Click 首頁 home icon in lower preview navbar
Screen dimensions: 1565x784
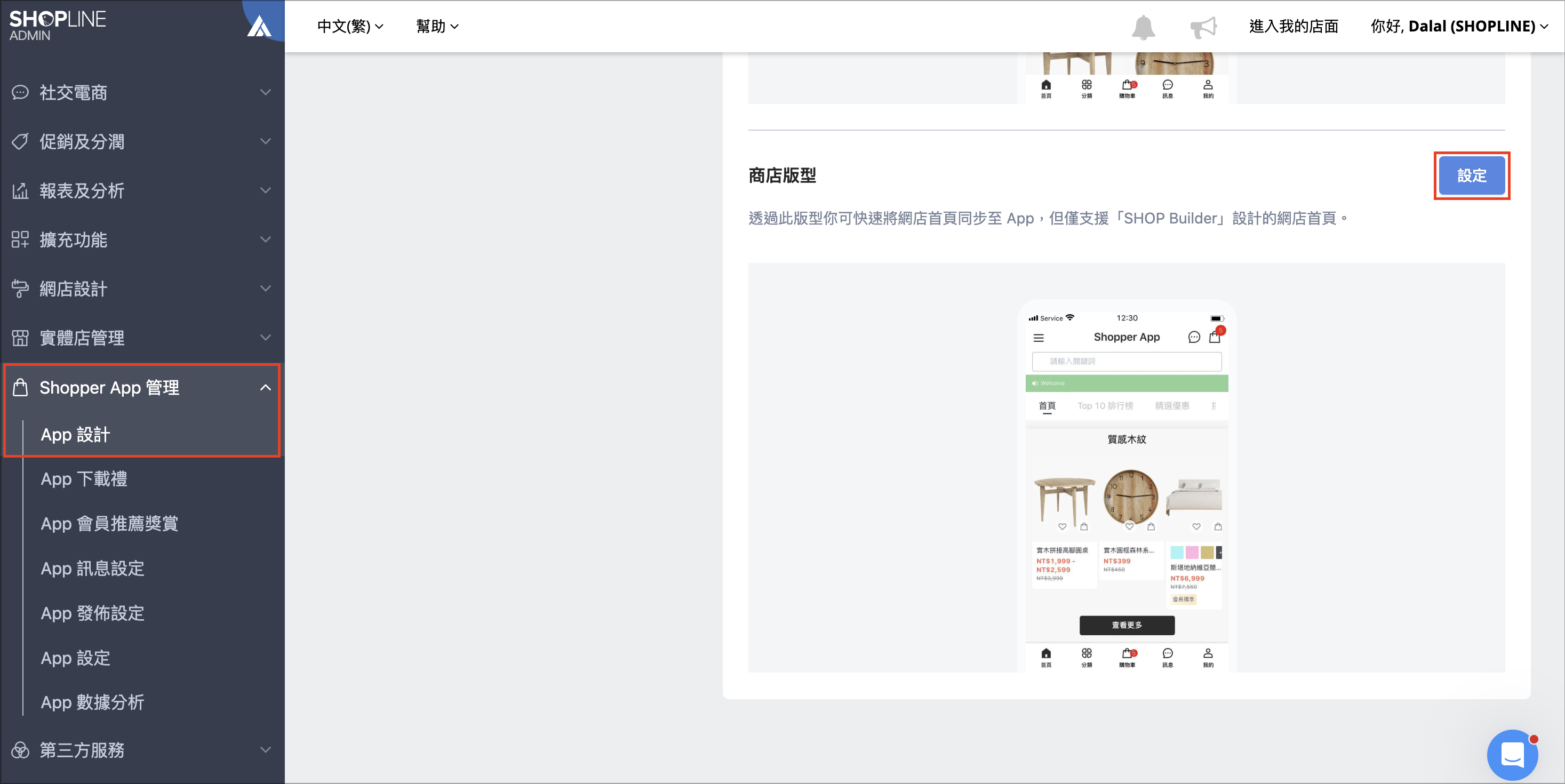[x=1046, y=653]
